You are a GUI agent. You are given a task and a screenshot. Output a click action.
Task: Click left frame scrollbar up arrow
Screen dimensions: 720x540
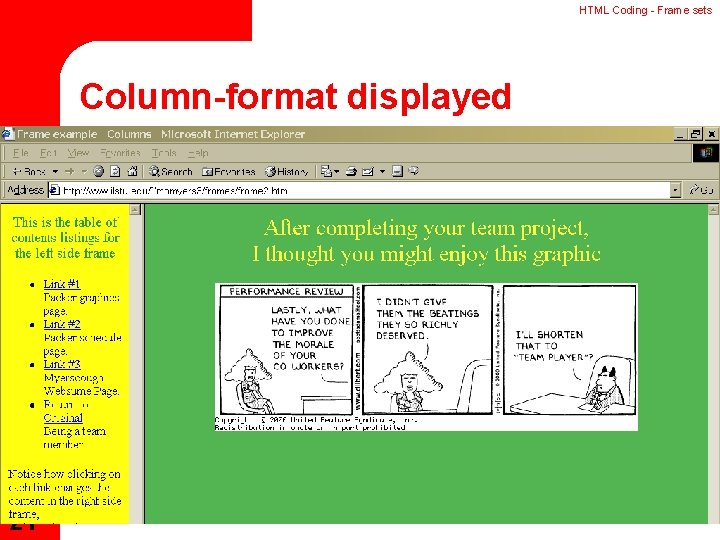[135, 210]
